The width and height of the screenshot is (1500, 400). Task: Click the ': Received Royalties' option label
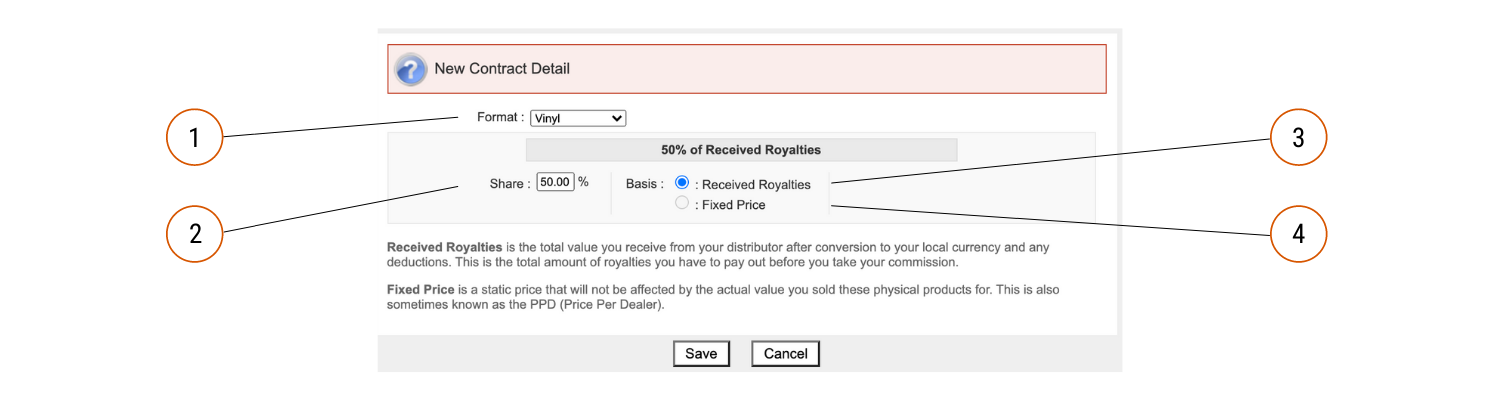pyautogui.click(x=753, y=184)
